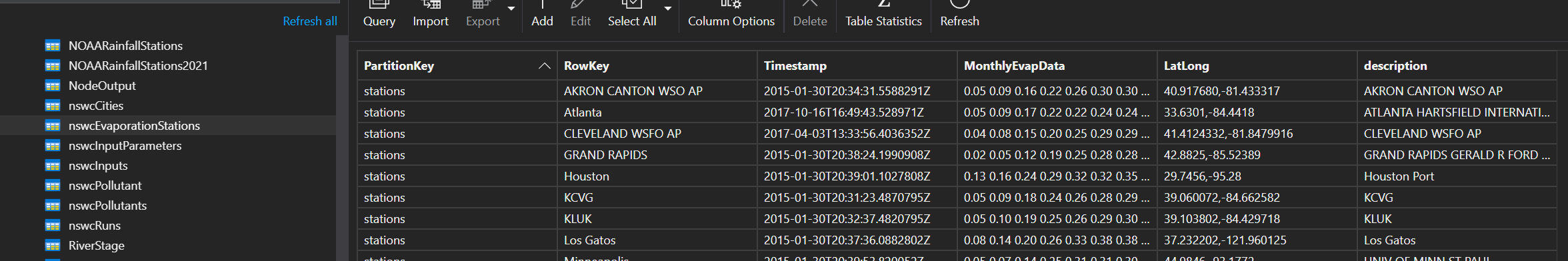Image resolution: width=1568 pixels, height=261 pixels.
Task: Select the nswcCities table
Action: pos(96,106)
